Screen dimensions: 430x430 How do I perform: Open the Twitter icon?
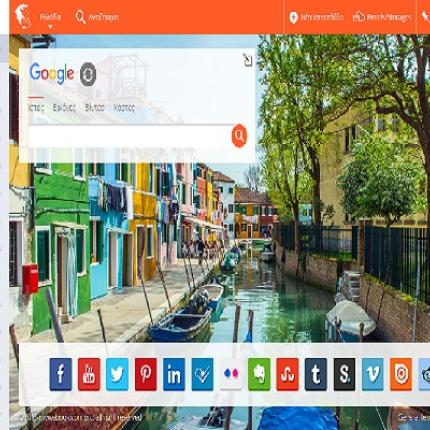117,374
